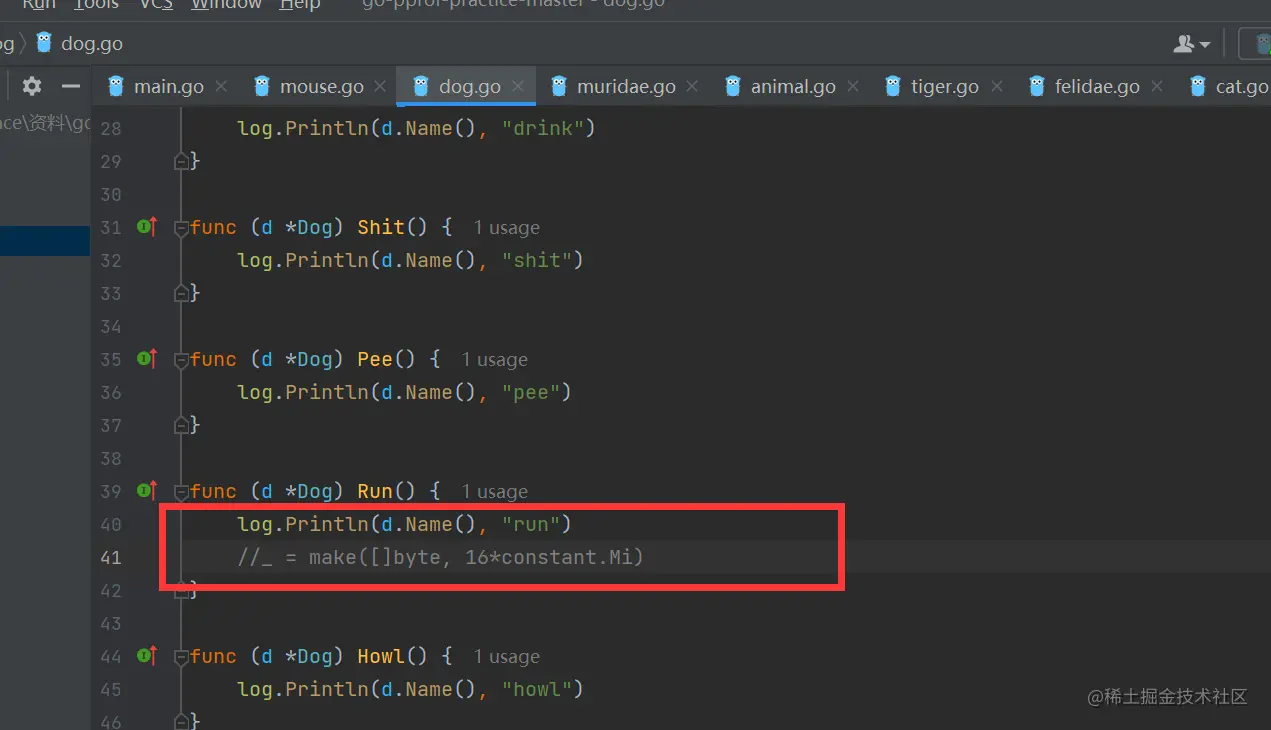Click the tiger.go tab gopher icon

[x=893, y=86]
